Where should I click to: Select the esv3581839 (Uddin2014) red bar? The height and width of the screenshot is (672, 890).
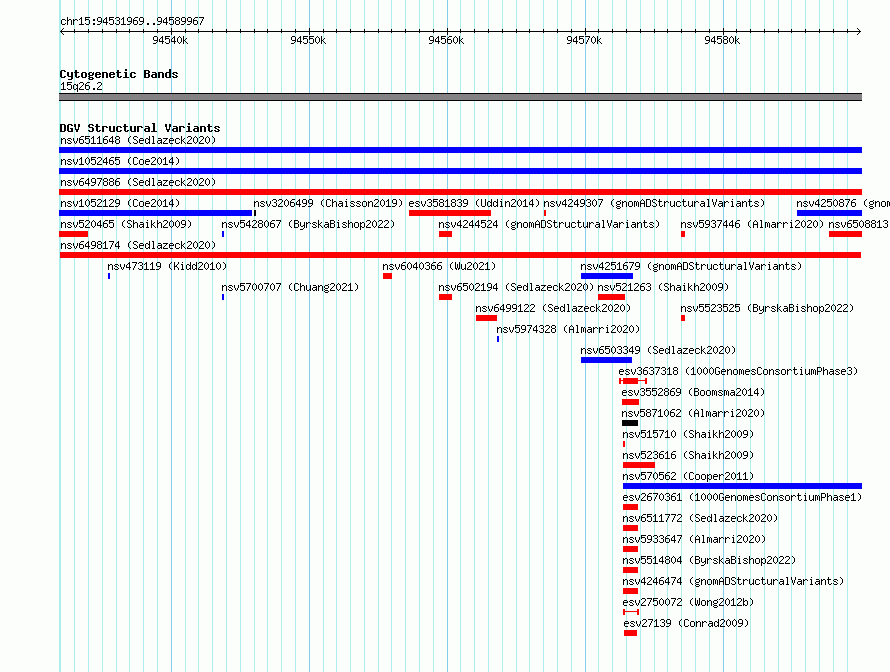coord(450,213)
